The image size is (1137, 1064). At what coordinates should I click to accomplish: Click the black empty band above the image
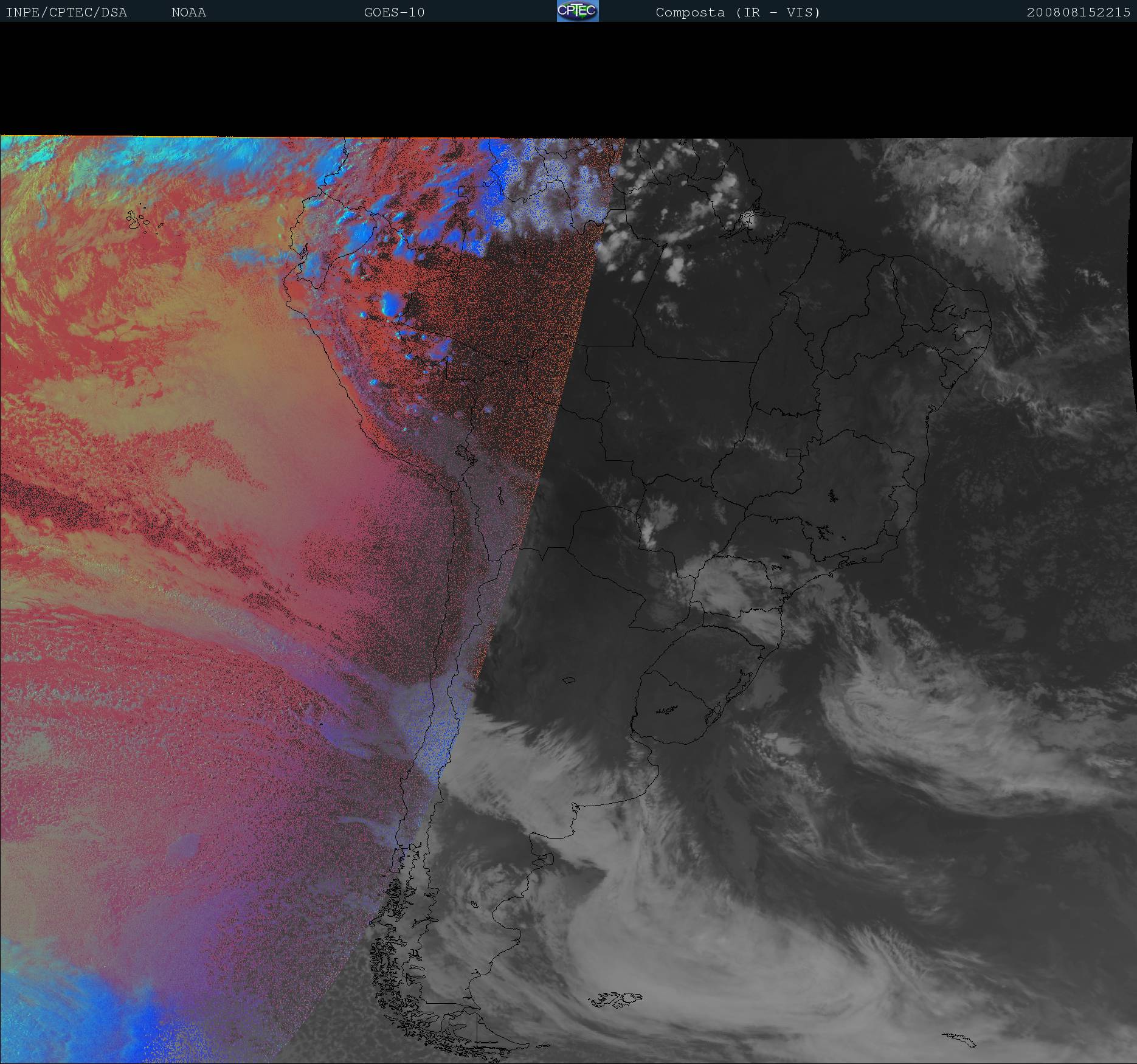(568, 79)
